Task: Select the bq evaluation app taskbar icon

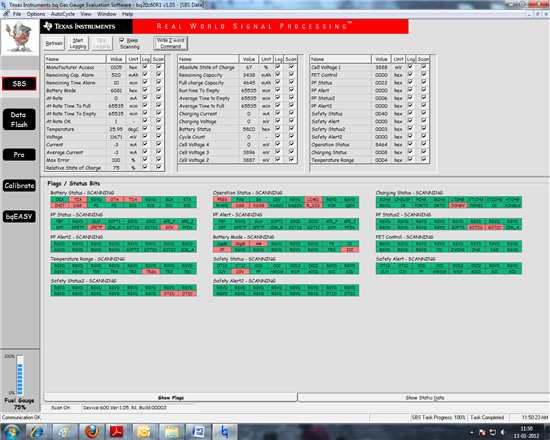Action: click(224, 432)
